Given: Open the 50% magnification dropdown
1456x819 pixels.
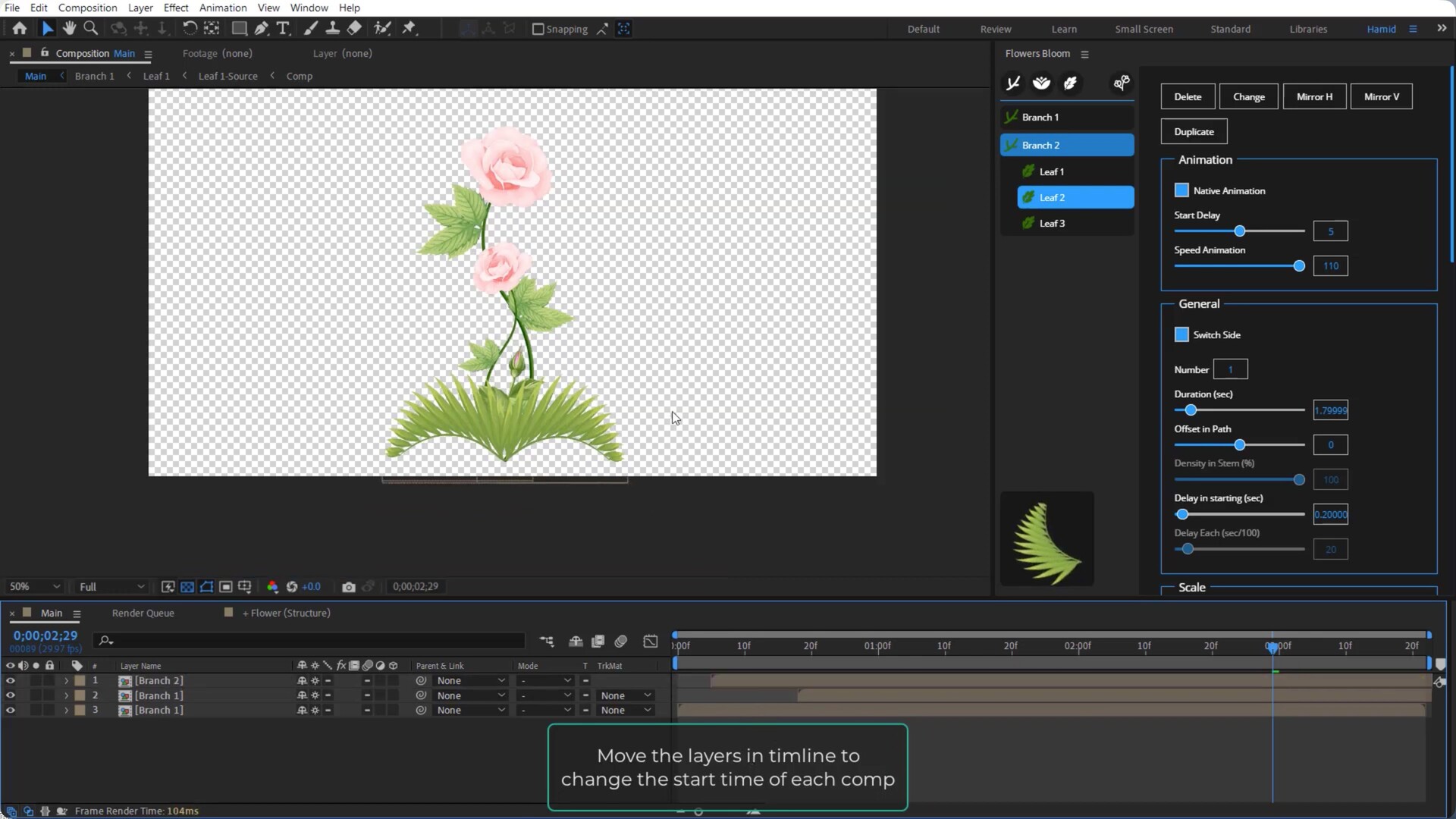Looking at the screenshot, I should [34, 587].
